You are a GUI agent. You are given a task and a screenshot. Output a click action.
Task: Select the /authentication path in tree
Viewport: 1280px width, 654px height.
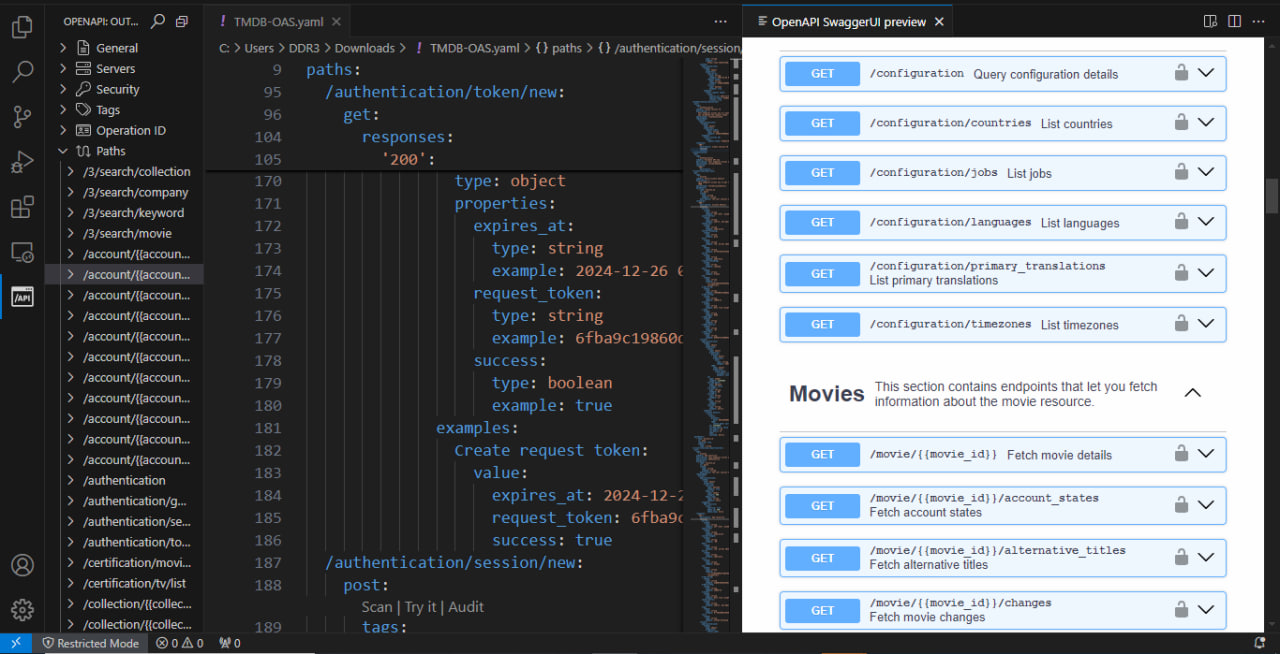124,480
